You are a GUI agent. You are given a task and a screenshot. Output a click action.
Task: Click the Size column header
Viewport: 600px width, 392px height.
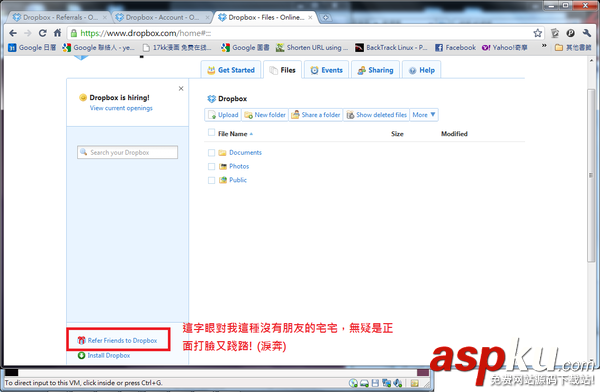click(x=397, y=134)
